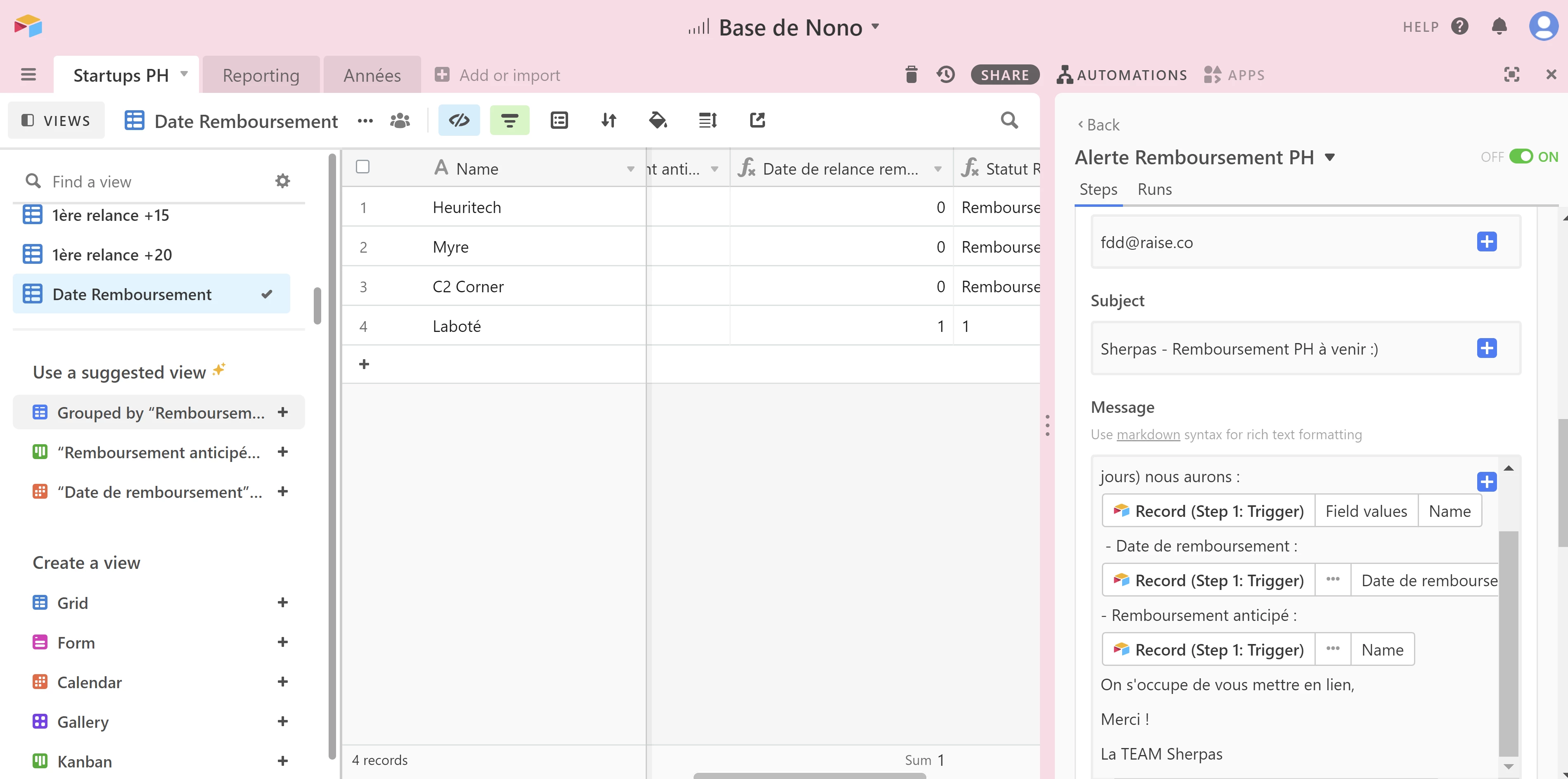The height and width of the screenshot is (779, 1568).
Task: Open view options three-dots menu
Action: pyautogui.click(x=365, y=121)
